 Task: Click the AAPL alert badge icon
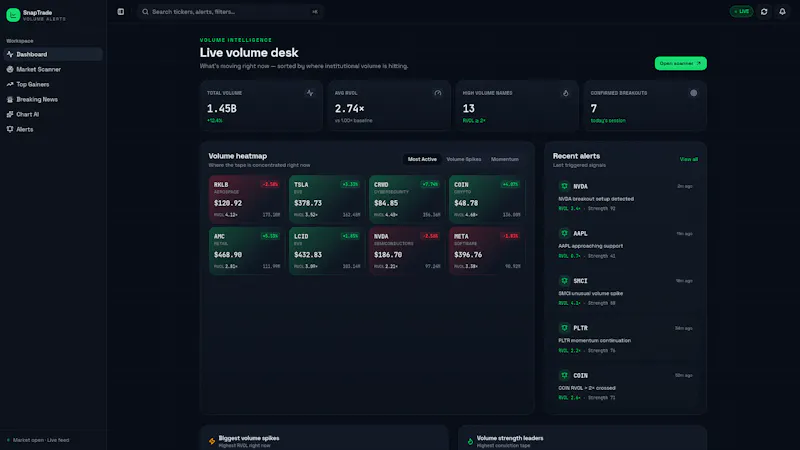point(564,233)
